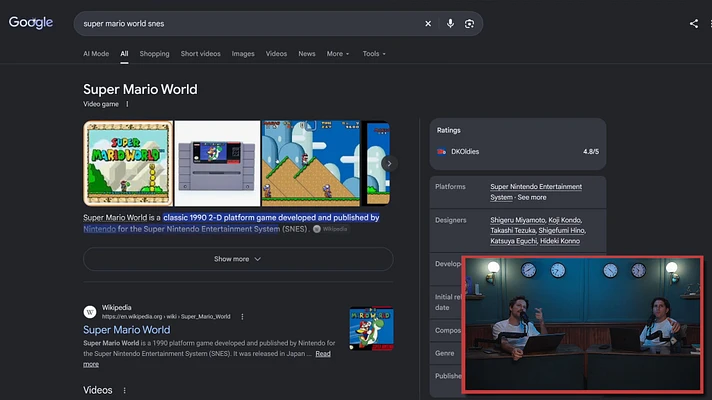Image resolution: width=712 pixels, height=400 pixels.
Task: Open Hideki Konno designer link
Action: click(x=560, y=241)
